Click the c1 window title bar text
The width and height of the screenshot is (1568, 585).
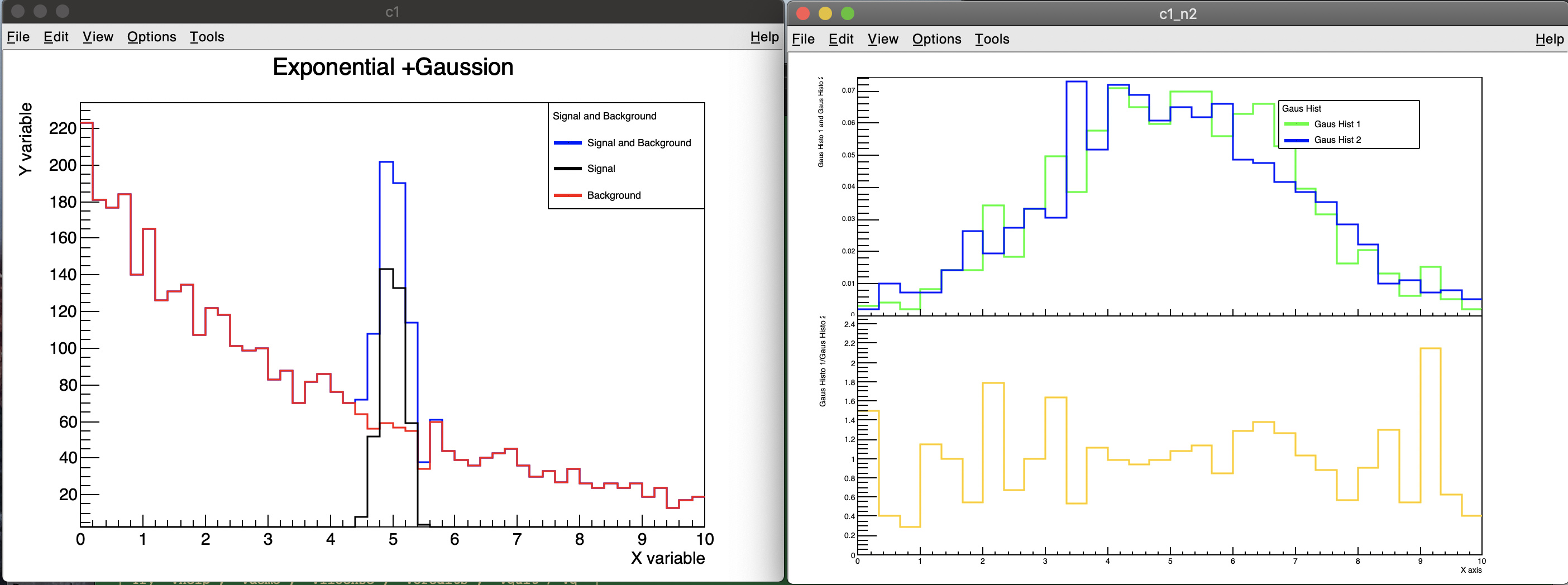[392, 12]
